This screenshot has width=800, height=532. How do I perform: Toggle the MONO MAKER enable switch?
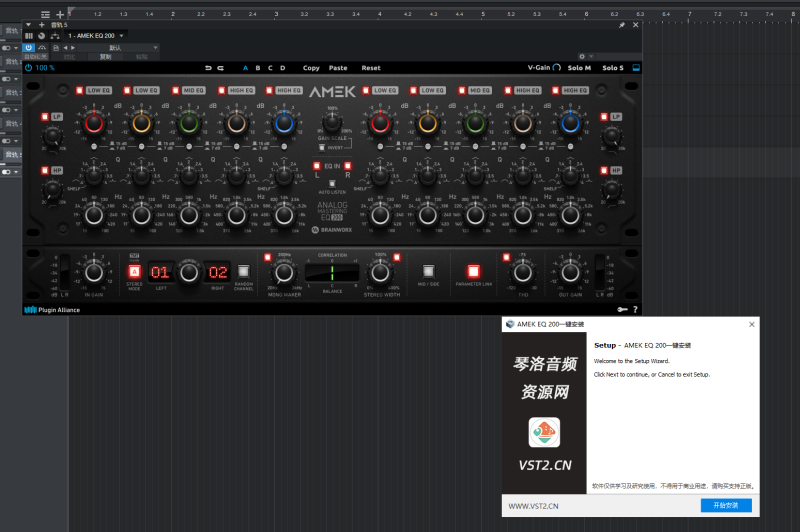(267, 257)
